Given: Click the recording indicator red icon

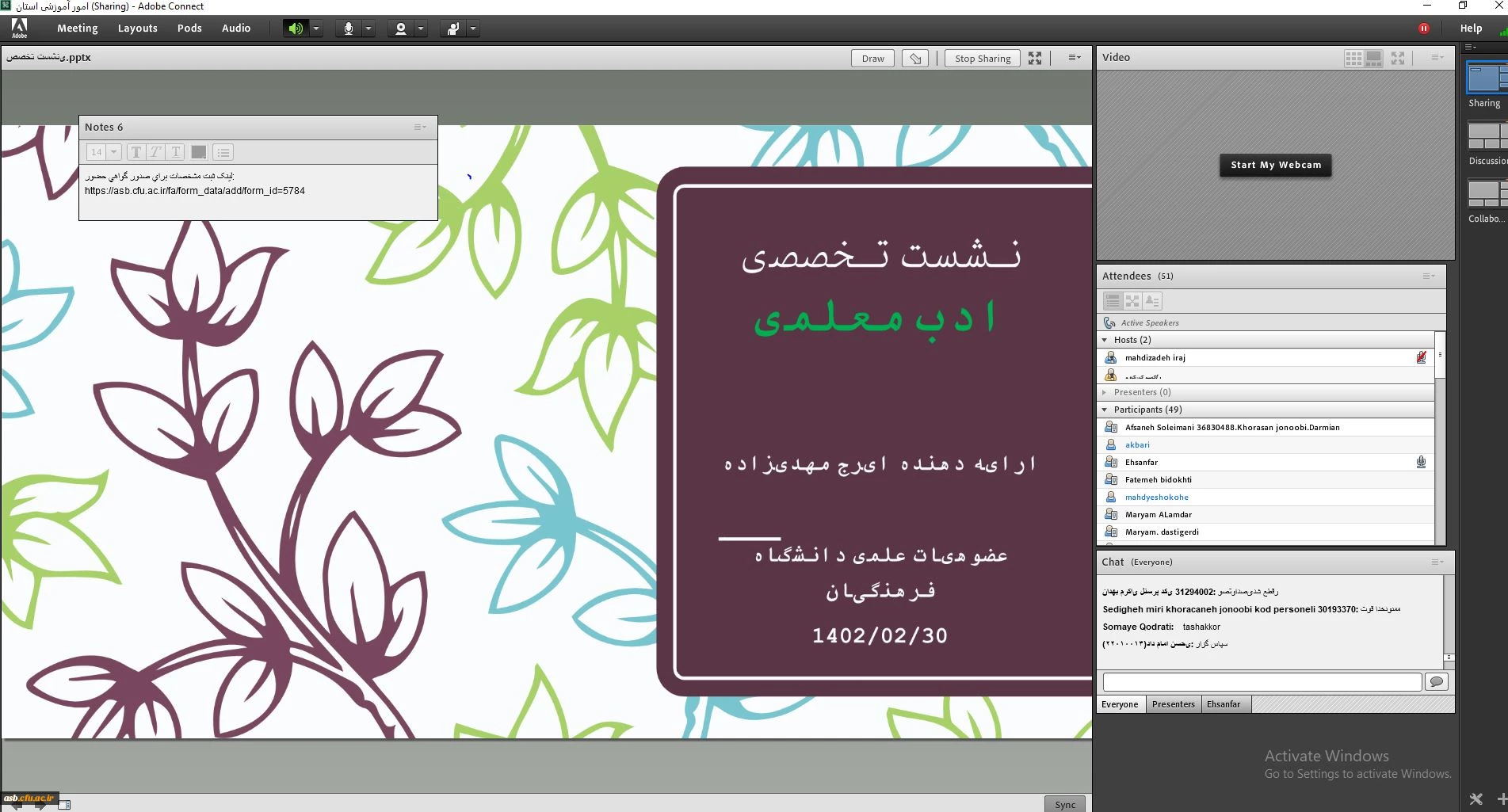Looking at the screenshot, I should click(1423, 29).
